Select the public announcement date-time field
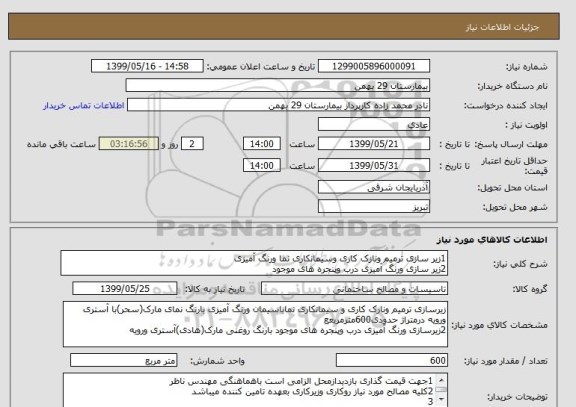Viewport: 576px width, 407px height. pyautogui.click(x=147, y=66)
